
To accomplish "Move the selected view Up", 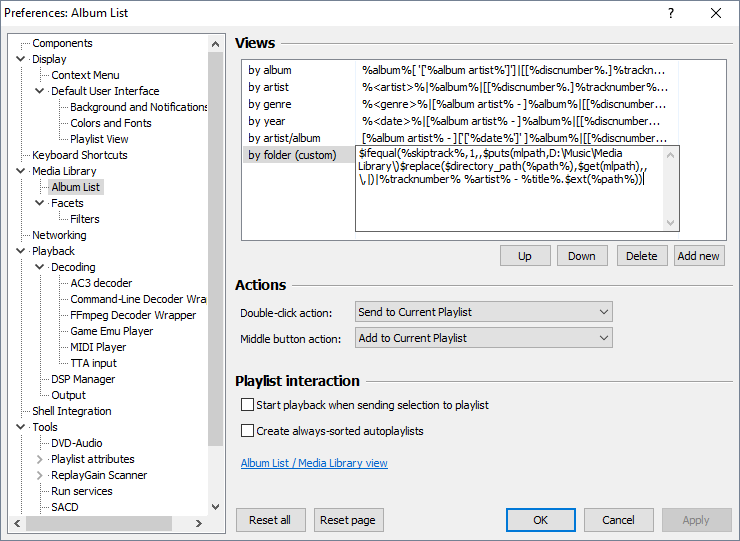I will 525,256.
